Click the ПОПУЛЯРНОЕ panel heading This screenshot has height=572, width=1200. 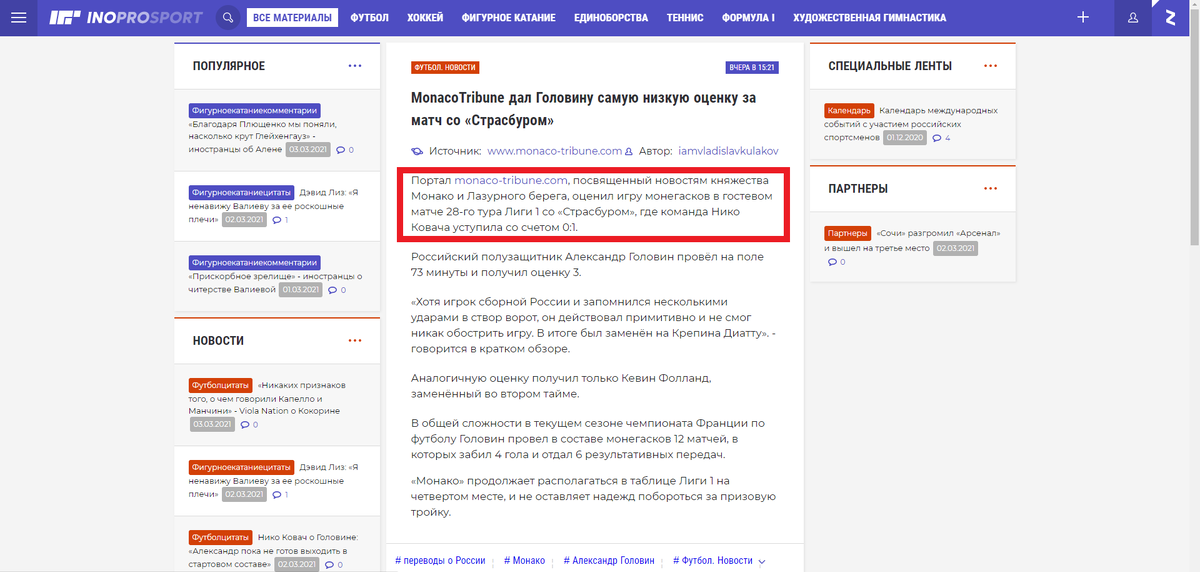pyautogui.click(x=229, y=66)
